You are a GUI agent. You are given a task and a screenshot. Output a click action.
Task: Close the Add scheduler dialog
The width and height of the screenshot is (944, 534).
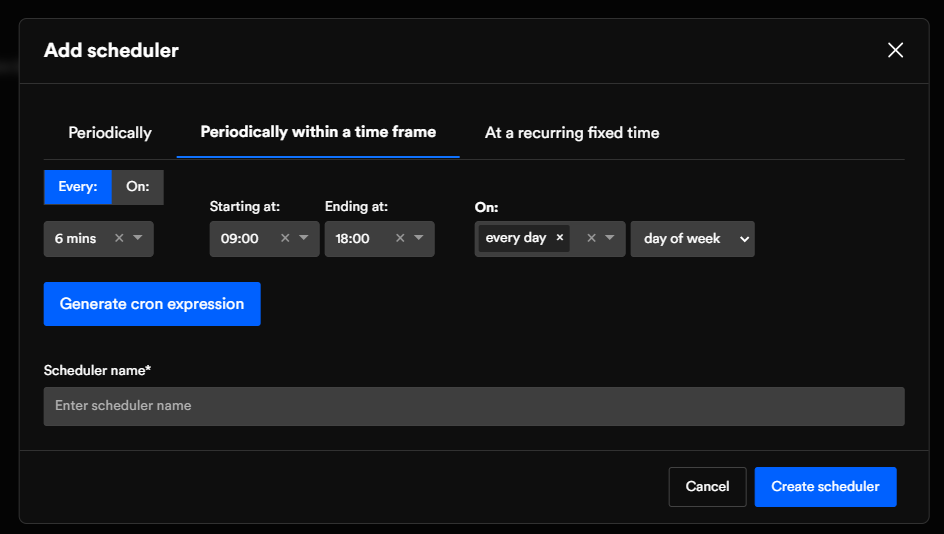(x=895, y=50)
